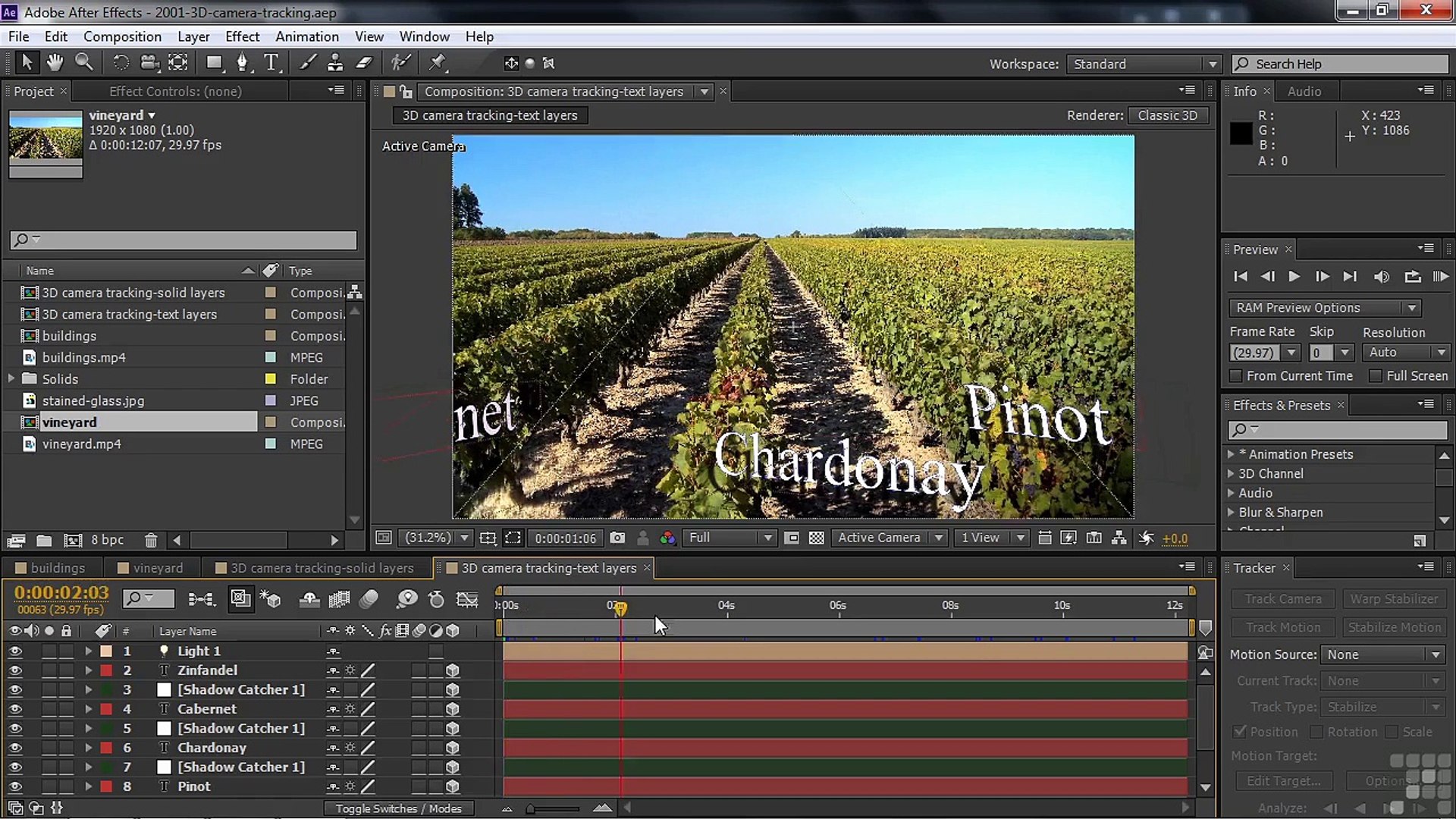Expand the Solids folder in Project panel
Screen dimensions: 1456x819
click(11, 378)
